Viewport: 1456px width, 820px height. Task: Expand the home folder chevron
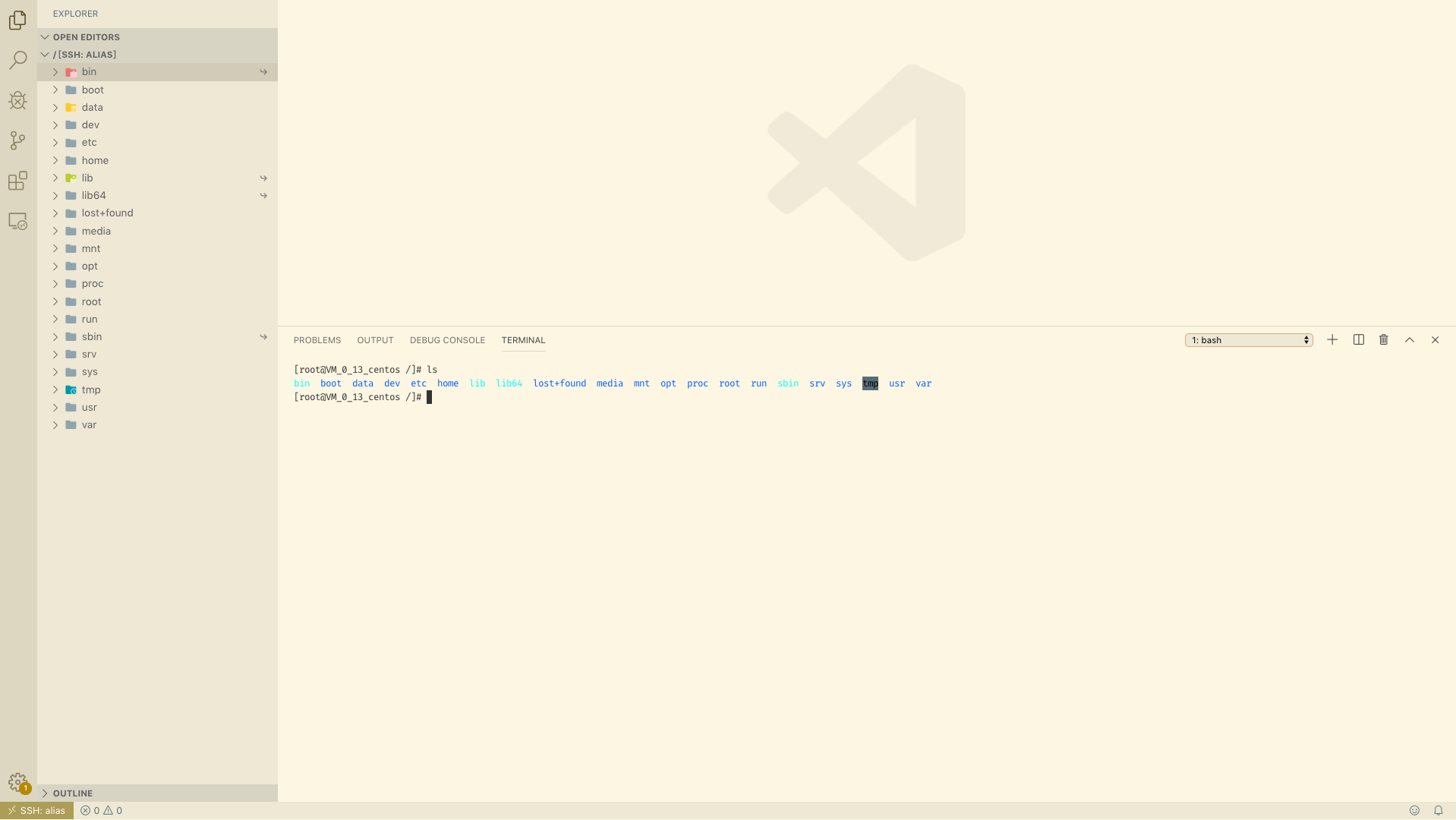click(x=55, y=160)
